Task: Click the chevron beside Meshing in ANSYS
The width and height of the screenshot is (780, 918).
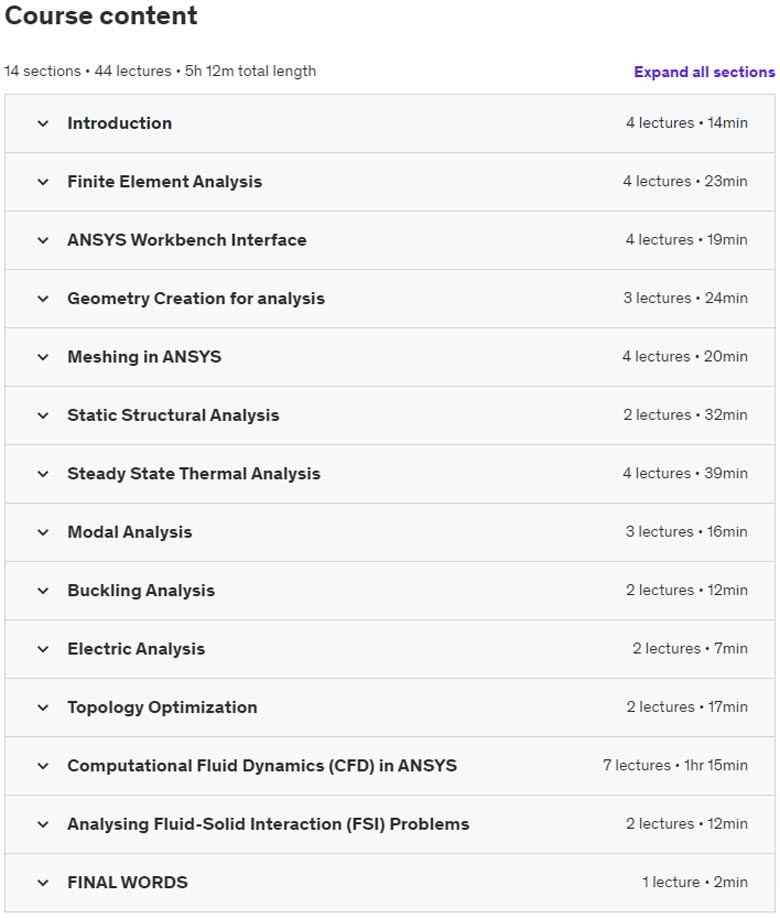Action: click(43, 357)
